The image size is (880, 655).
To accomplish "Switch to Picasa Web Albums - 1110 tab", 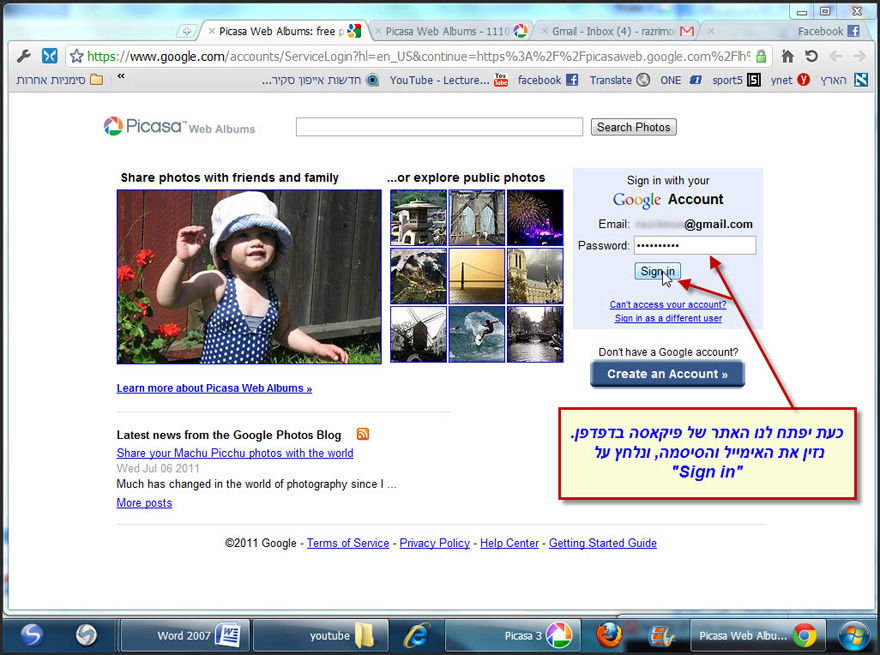I will tap(451, 31).
